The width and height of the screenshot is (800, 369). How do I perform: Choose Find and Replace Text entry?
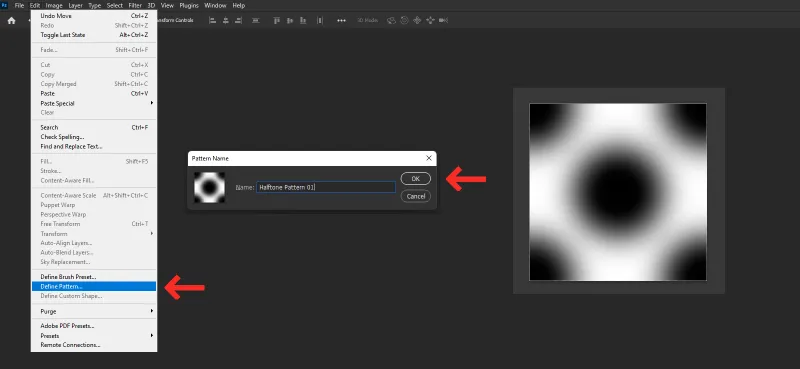pos(94,146)
